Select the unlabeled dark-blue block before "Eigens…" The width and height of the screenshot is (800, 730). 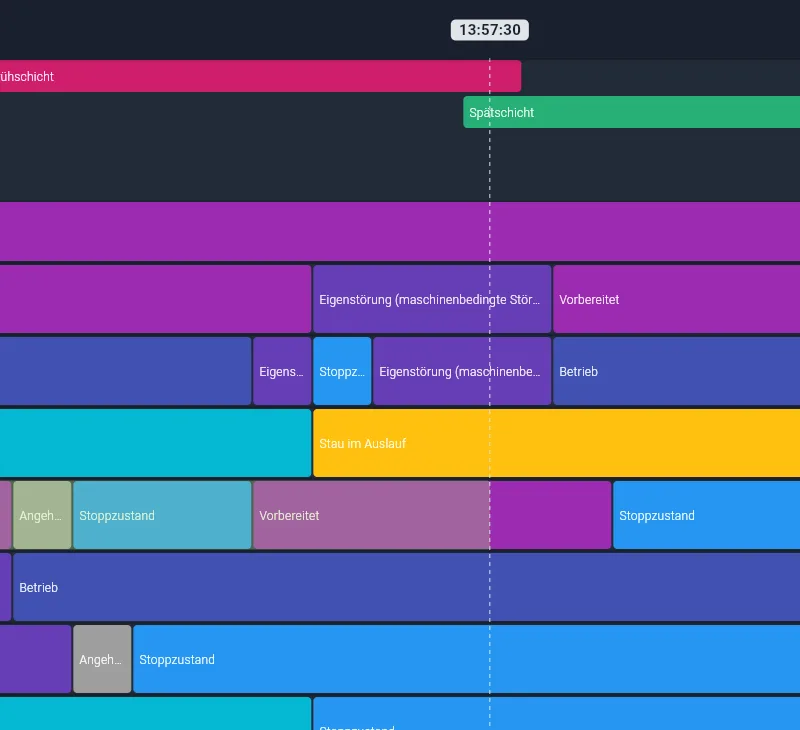coord(126,371)
